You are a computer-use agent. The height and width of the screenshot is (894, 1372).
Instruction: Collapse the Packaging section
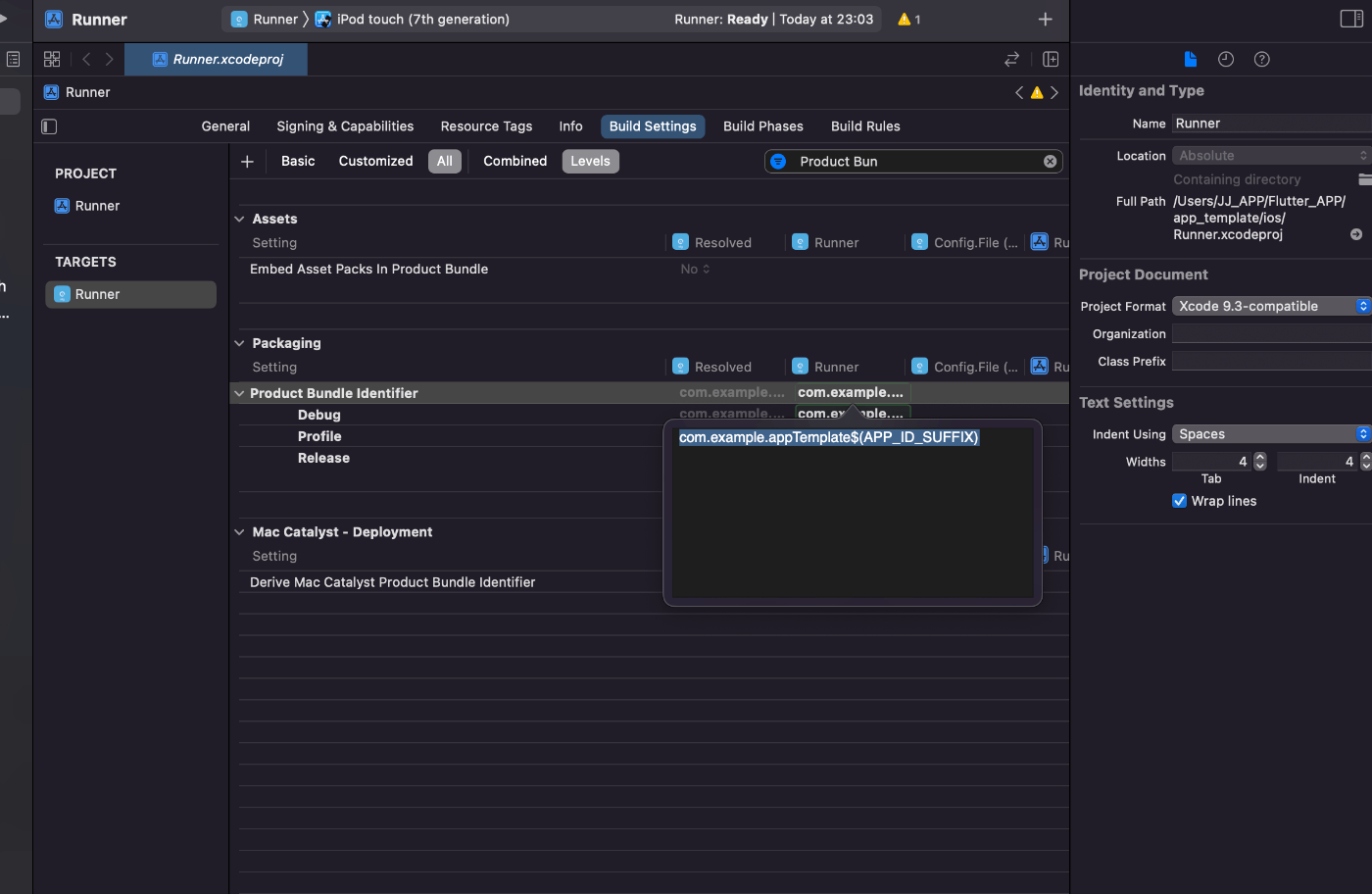click(x=239, y=343)
